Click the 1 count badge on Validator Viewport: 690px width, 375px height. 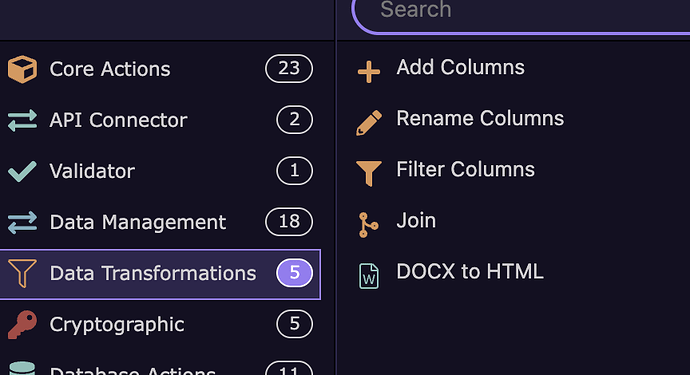coord(294,171)
